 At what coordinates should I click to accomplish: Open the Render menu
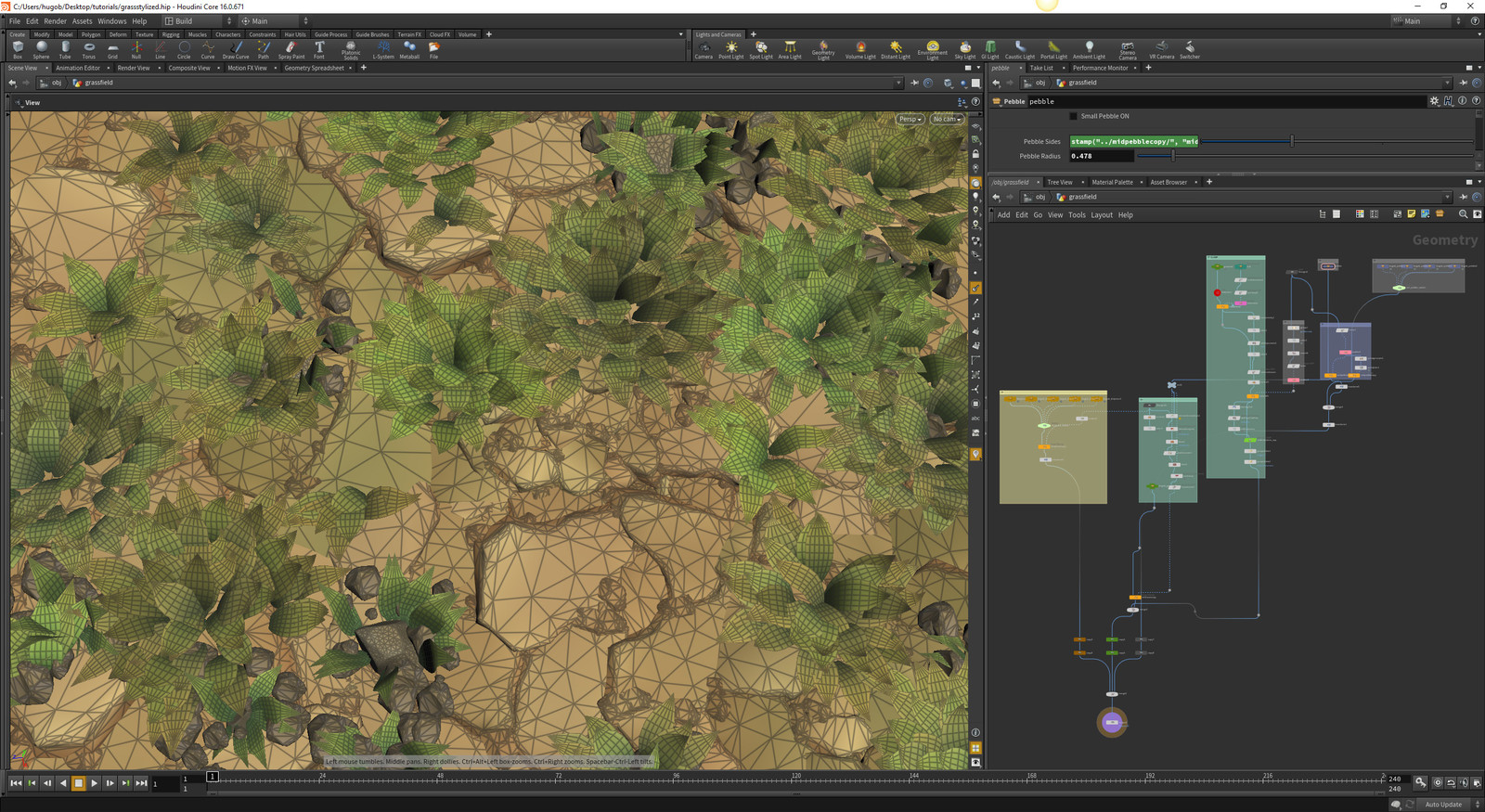tap(55, 20)
